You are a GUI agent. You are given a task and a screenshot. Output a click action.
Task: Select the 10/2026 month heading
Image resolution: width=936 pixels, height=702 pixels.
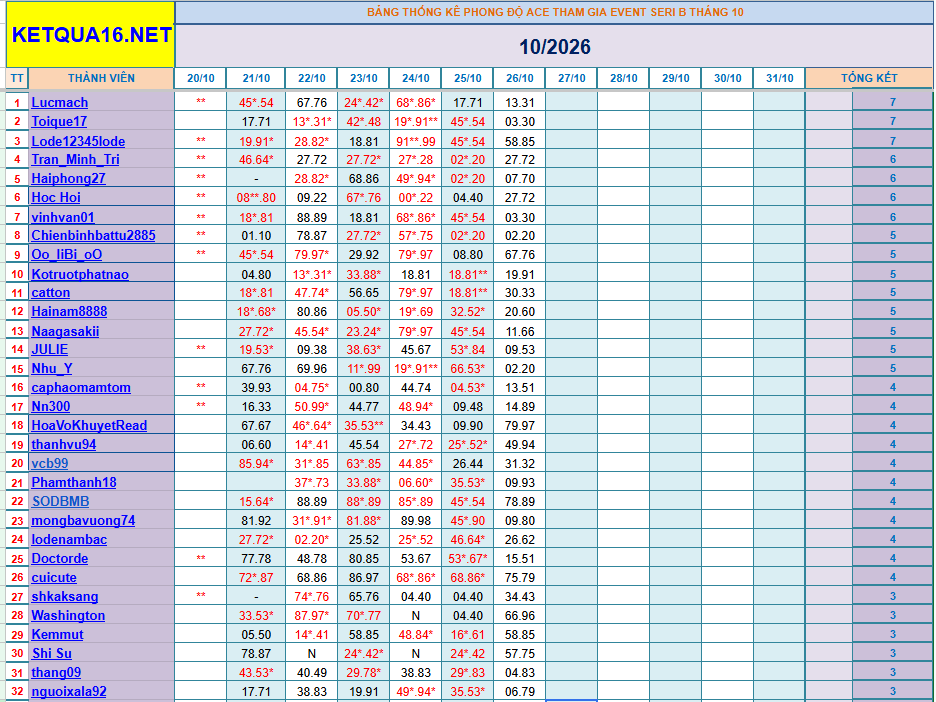coord(555,47)
